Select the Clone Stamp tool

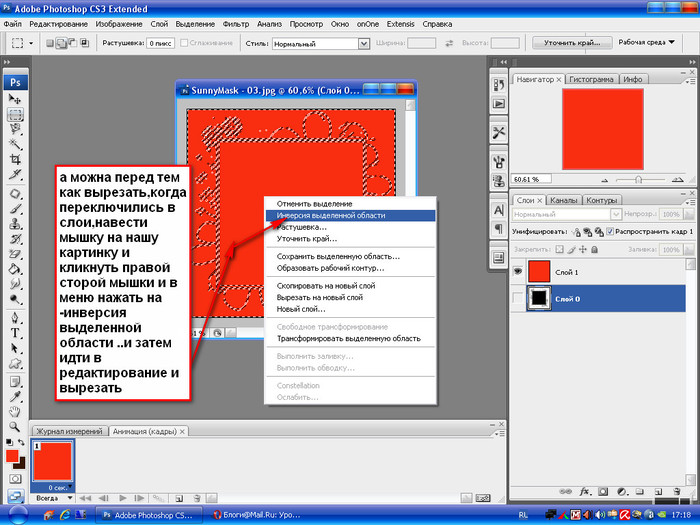pyautogui.click(x=15, y=224)
